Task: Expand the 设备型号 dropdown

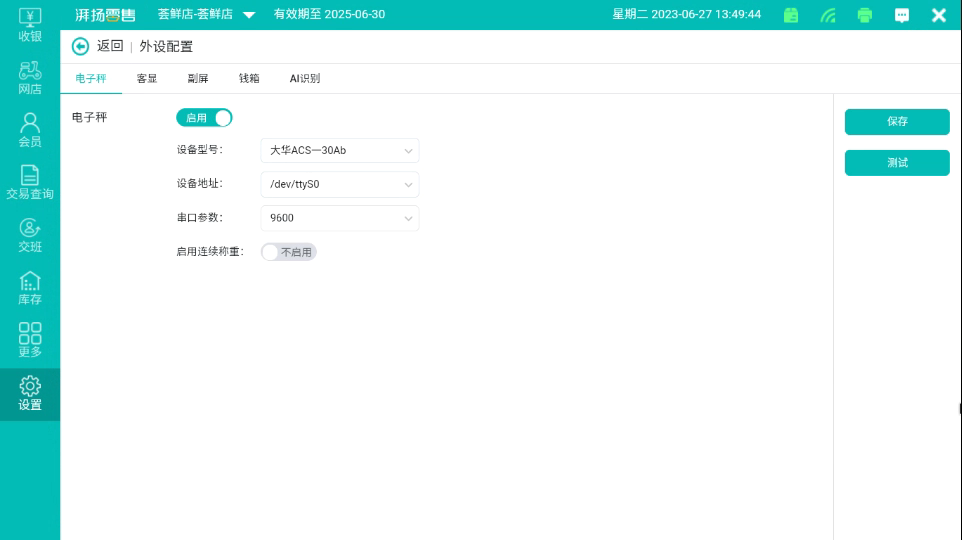Action: point(339,151)
